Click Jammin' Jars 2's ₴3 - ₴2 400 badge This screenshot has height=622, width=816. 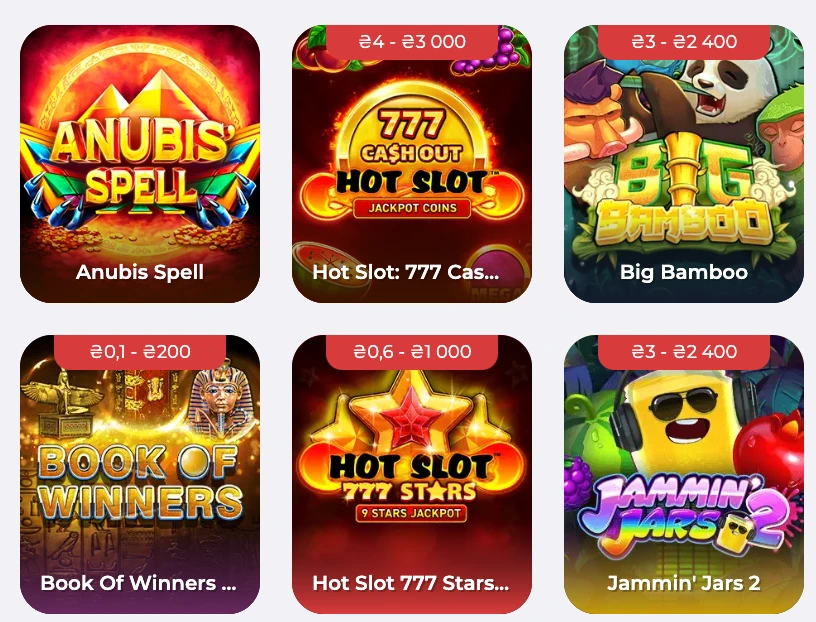click(x=684, y=352)
